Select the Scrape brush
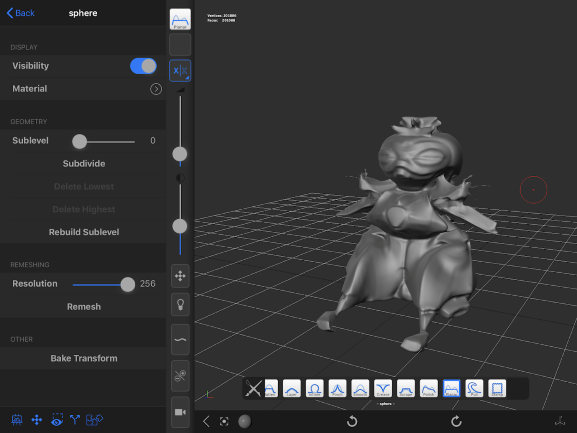Viewport: 577px width, 433px height. coord(406,388)
